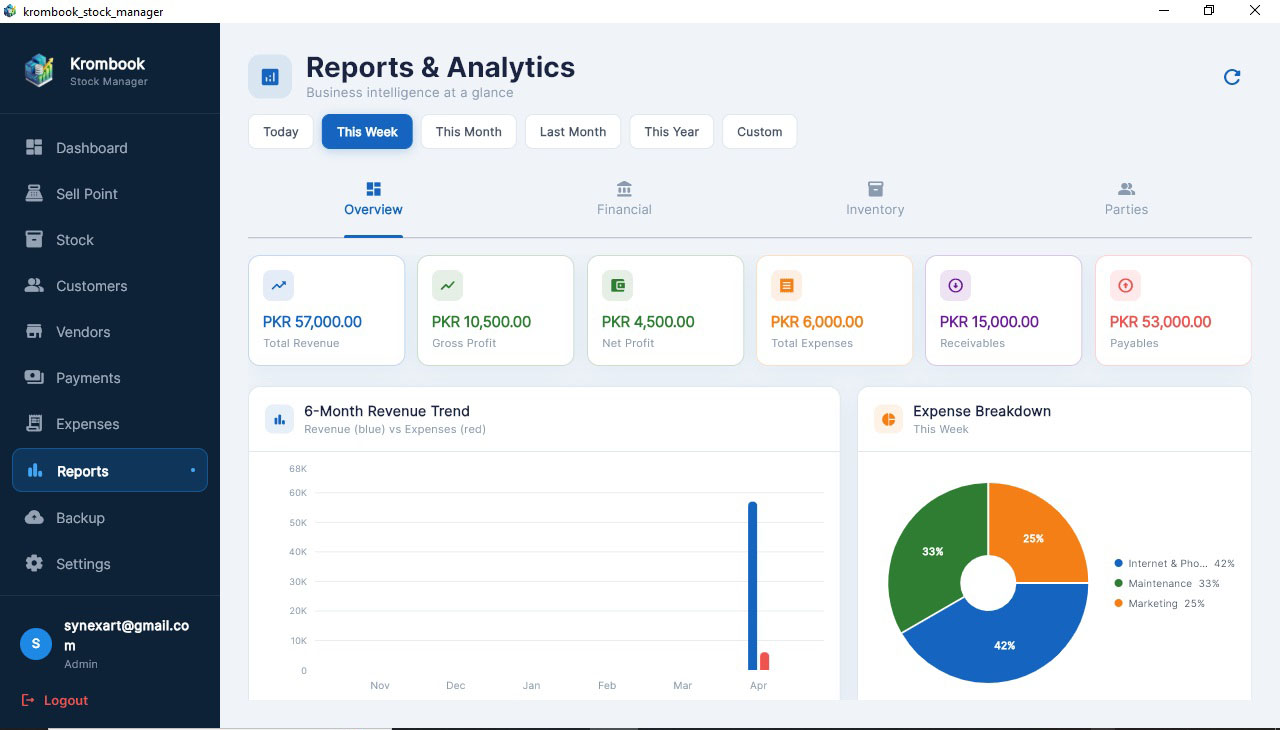Open the Financial tab

click(624, 199)
